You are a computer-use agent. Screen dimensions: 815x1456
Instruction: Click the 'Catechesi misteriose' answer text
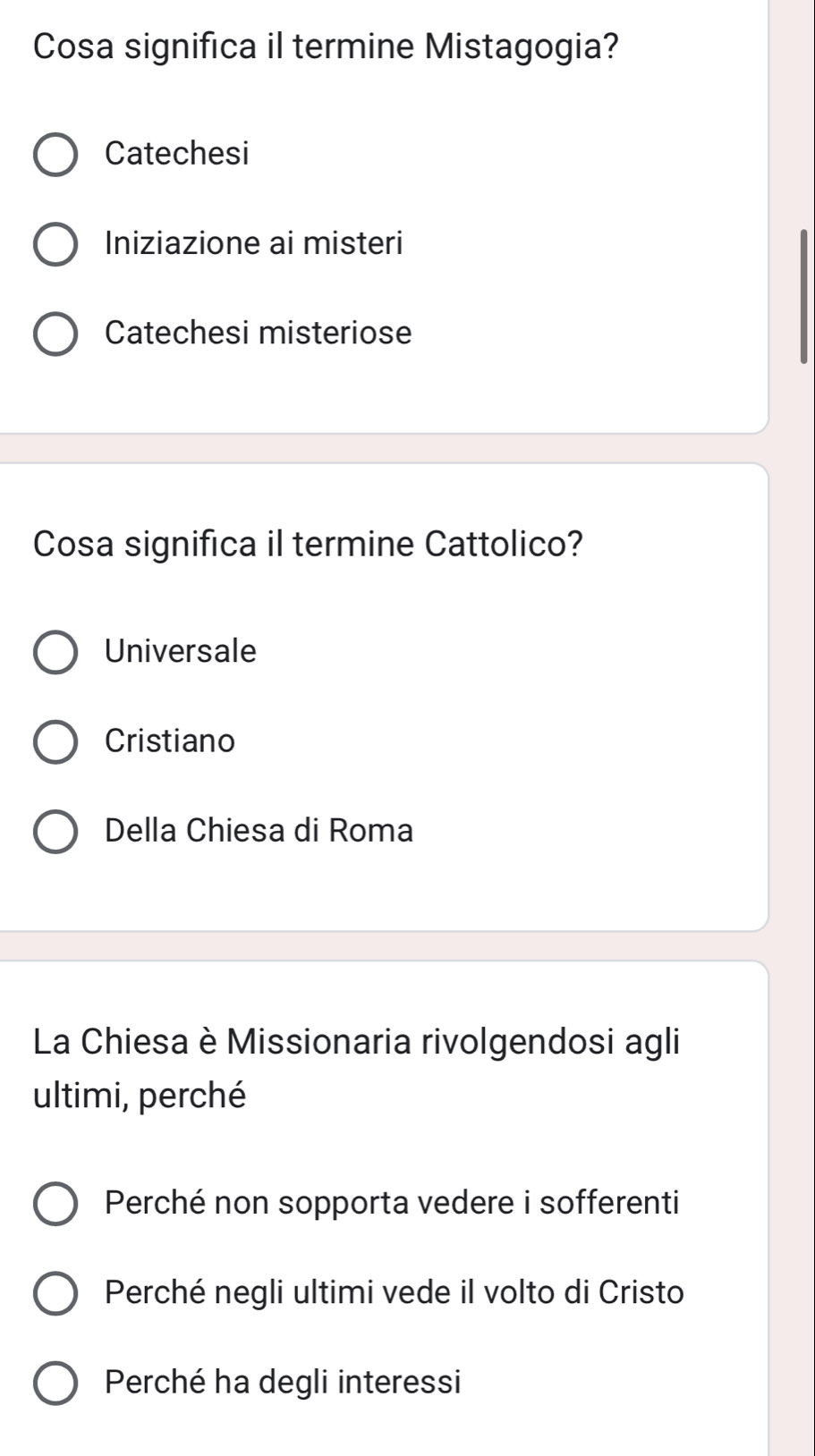point(259,333)
